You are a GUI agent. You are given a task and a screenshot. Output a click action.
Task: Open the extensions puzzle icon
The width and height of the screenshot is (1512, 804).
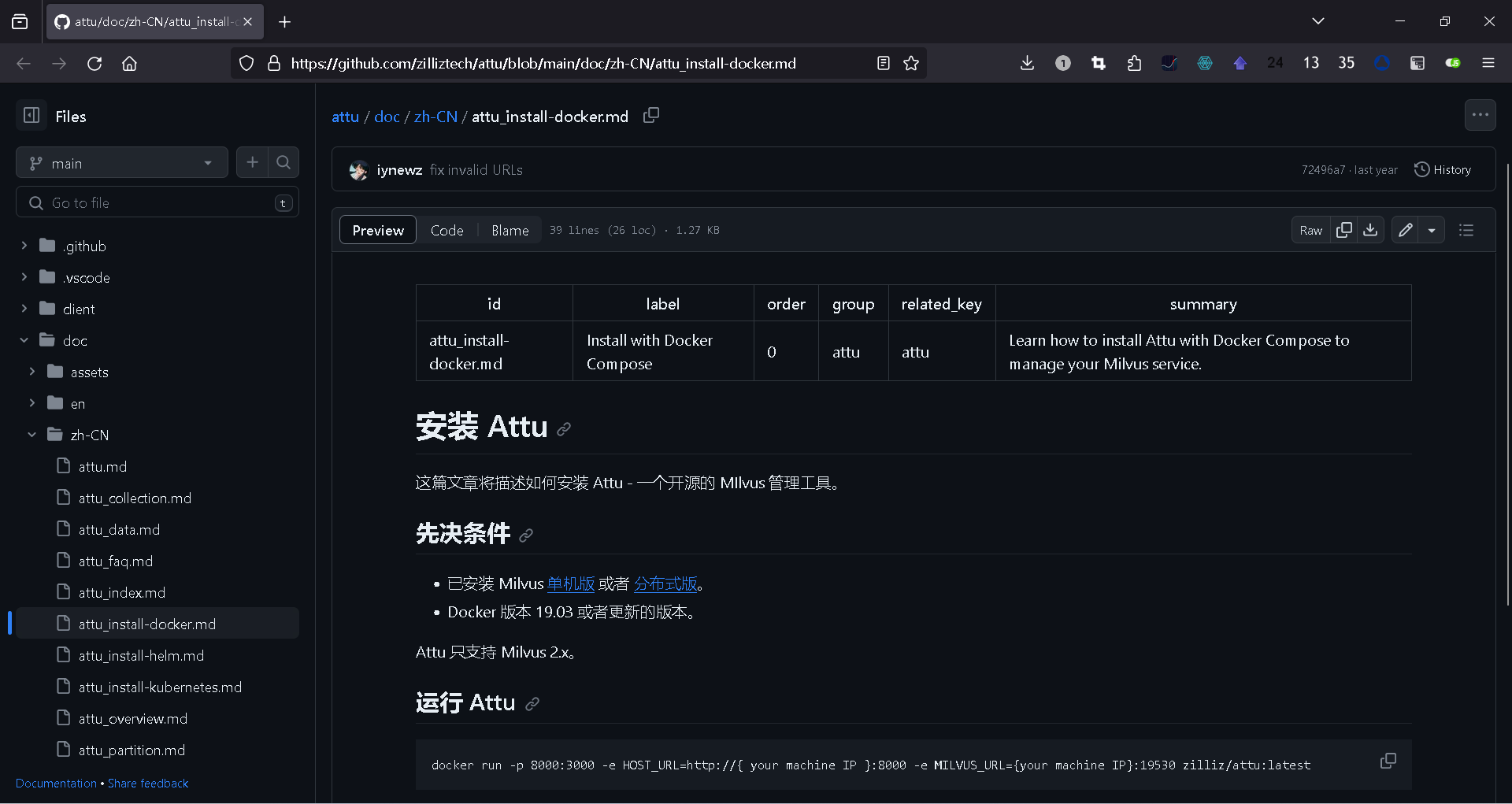click(x=1134, y=63)
